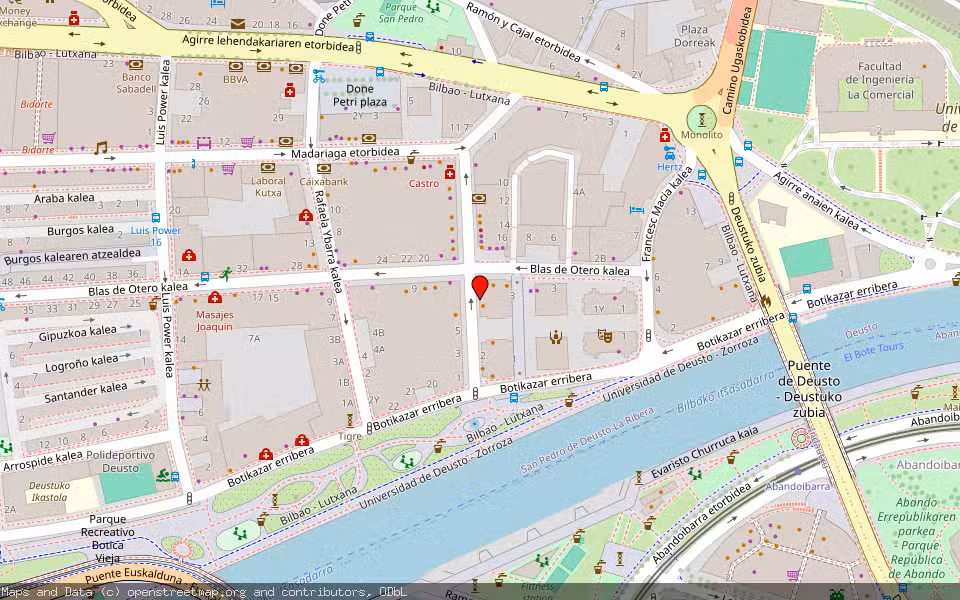
Task: Open the theatre masks icon near Universidad de Deusto
Action: pos(605,335)
